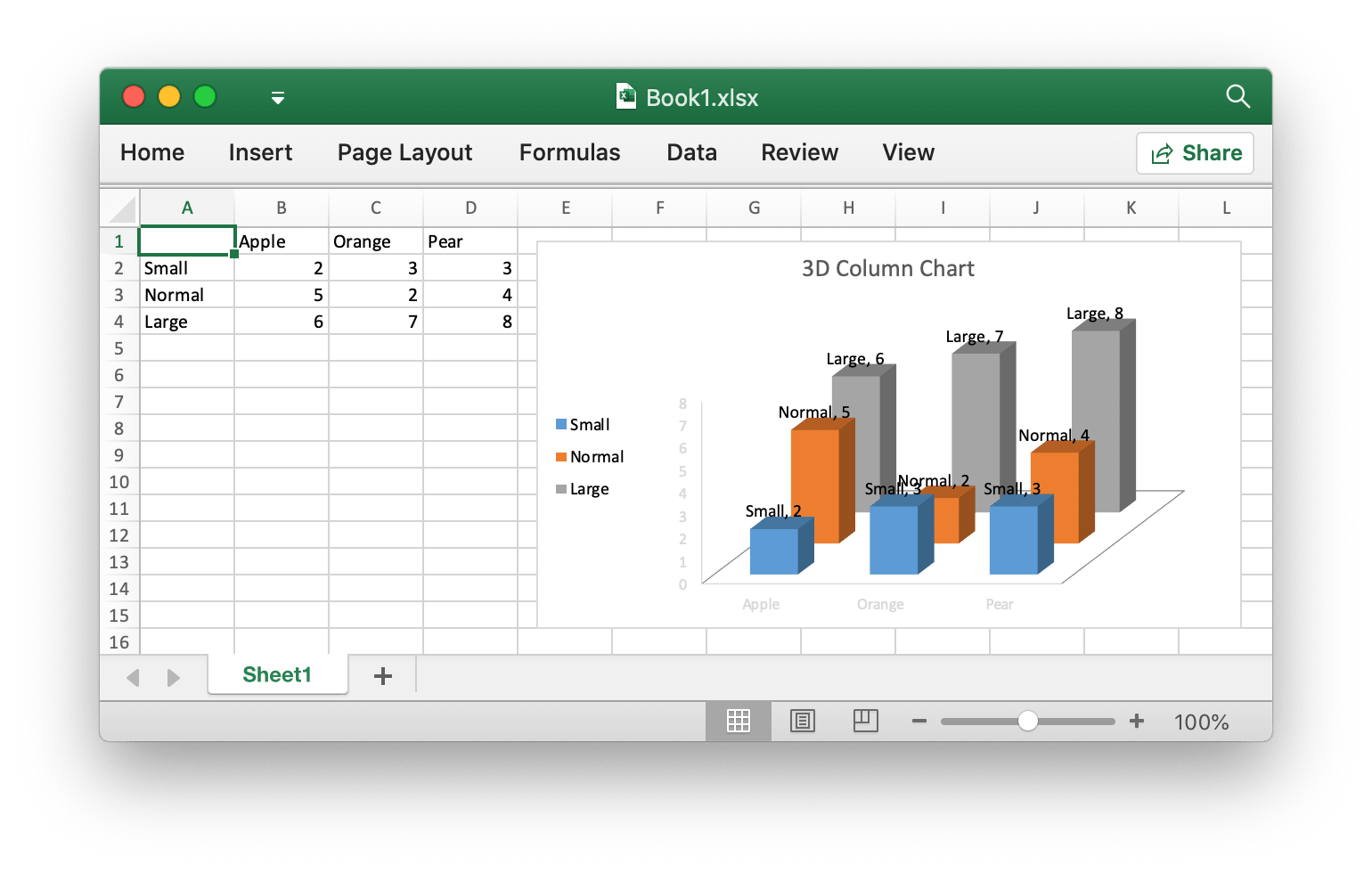Select the Review tab
1372x873 pixels.
tap(799, 152)
